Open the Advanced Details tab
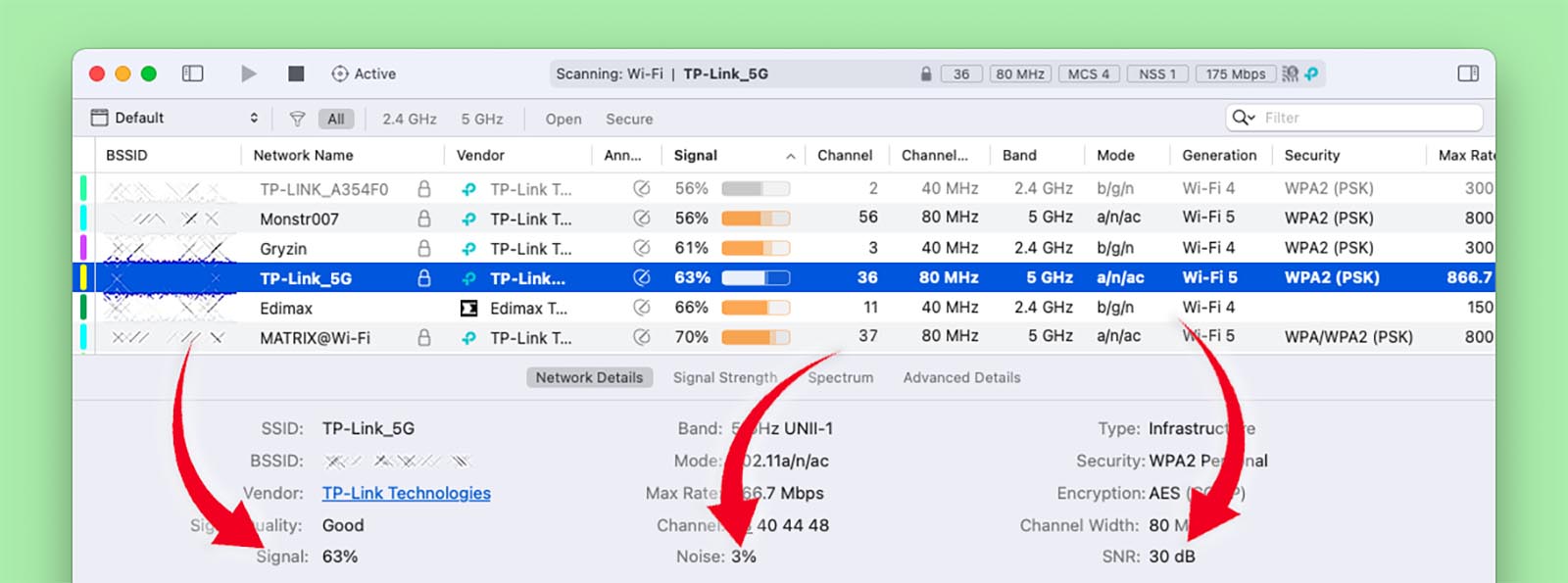The image size is (1568, 583). click(x=961, y=377)
